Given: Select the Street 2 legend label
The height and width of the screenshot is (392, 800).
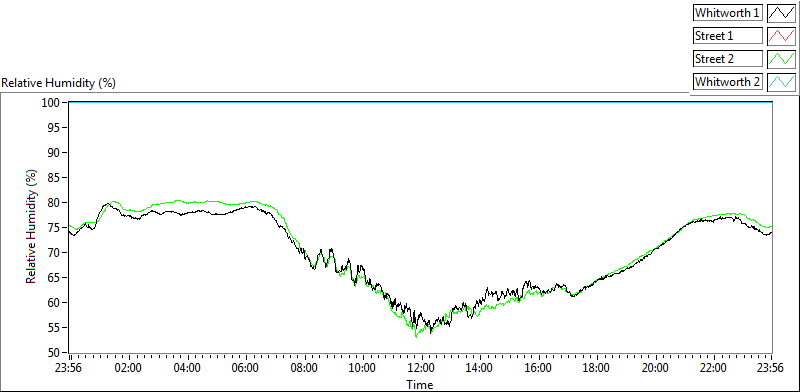Looking at the screenshot, I should 728,59.
